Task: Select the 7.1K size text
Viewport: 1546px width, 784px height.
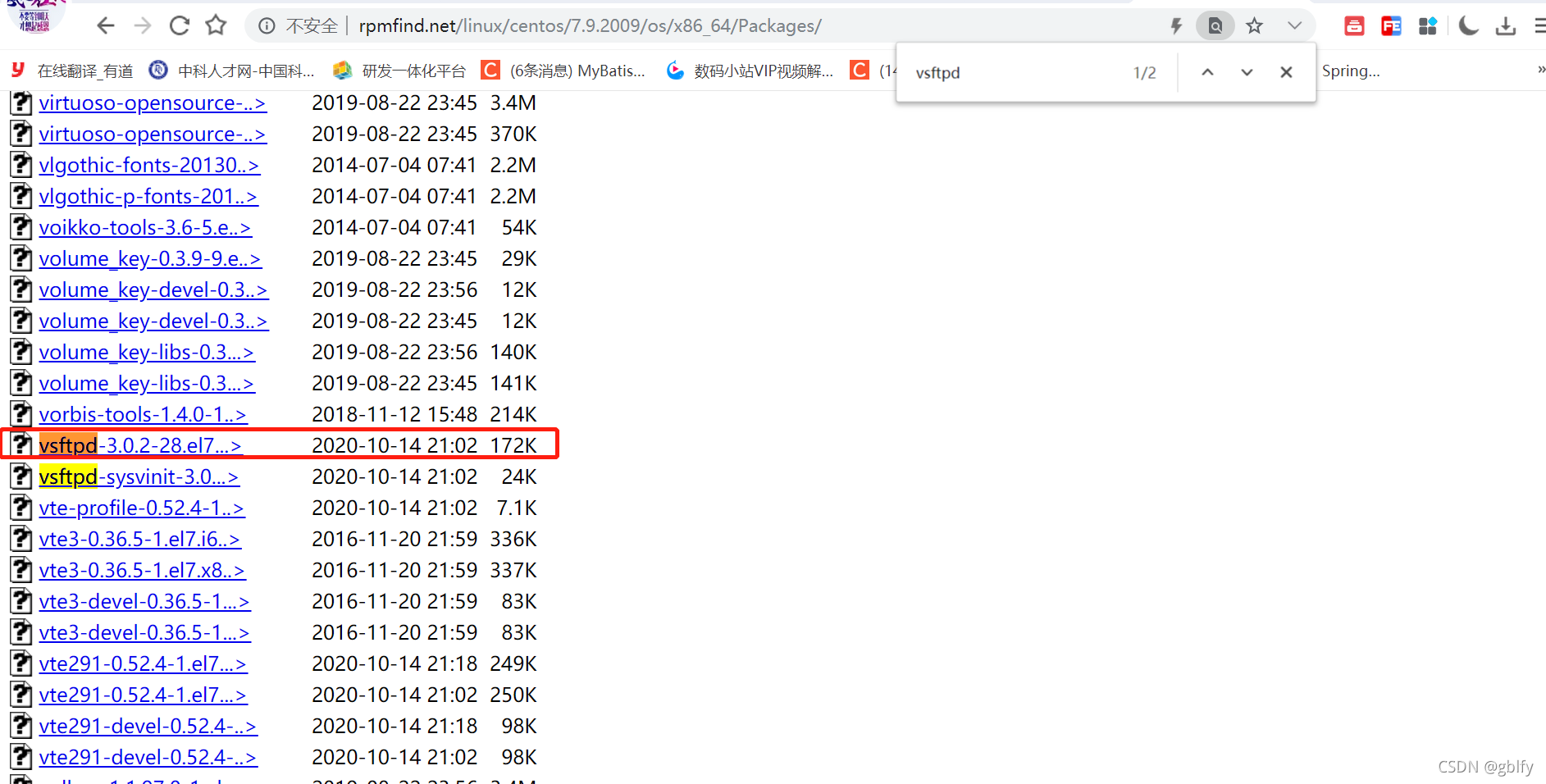Action: pos(517,508)
